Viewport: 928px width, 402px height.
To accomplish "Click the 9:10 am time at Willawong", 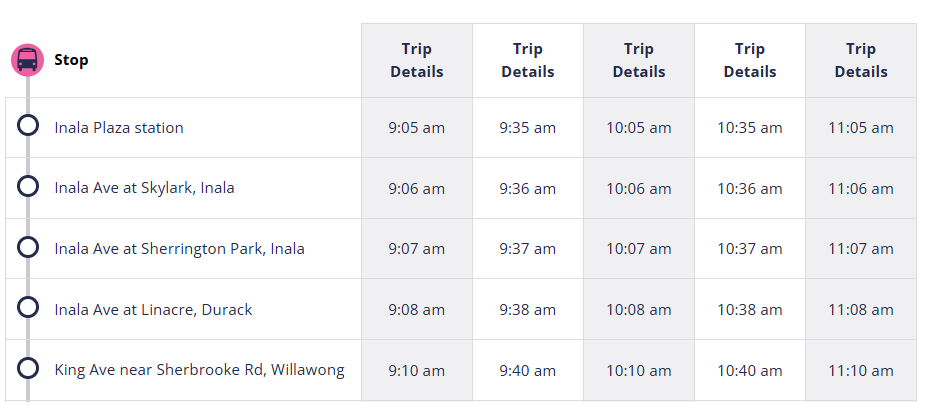I will [x=417, y=371].
